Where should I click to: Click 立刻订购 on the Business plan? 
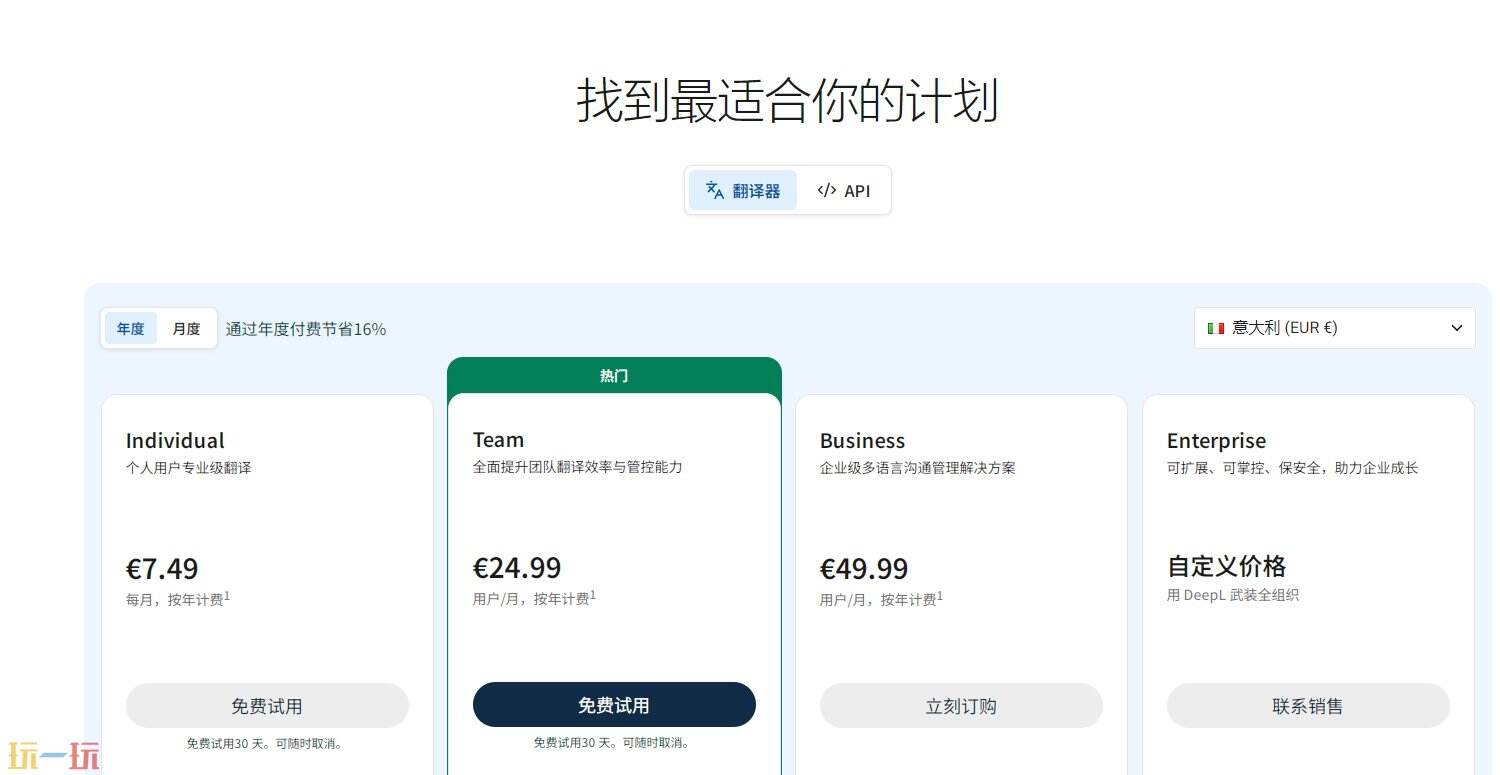tap(960, 705)
